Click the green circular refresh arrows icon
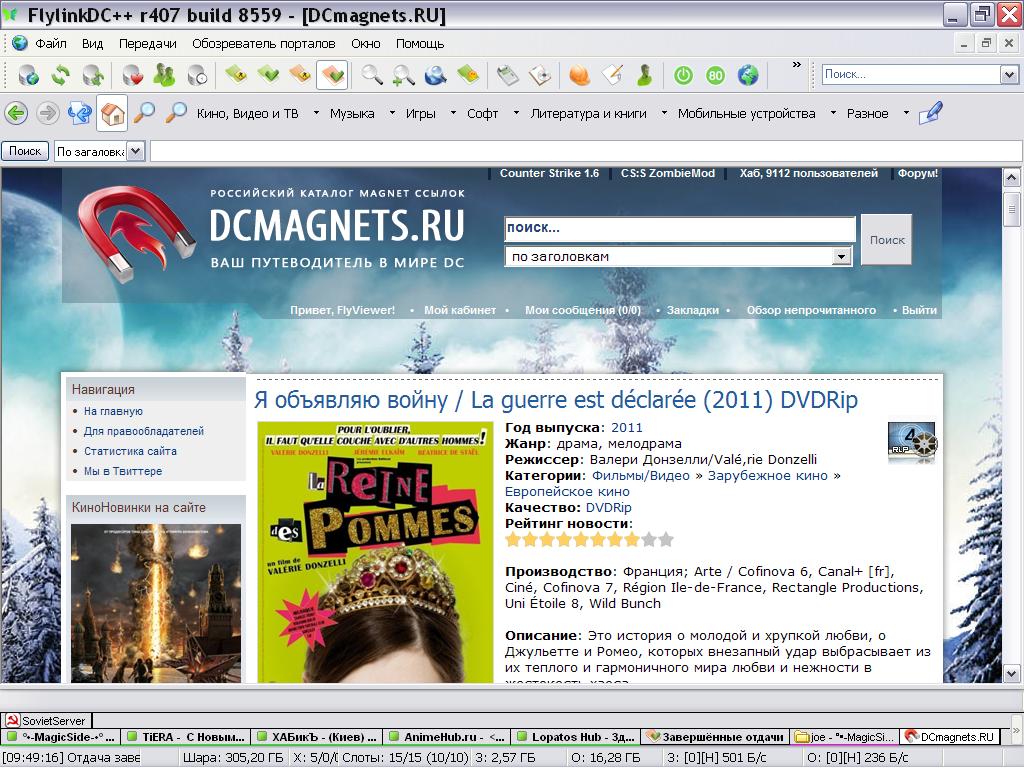The image size is (1024, 768). 61,75
